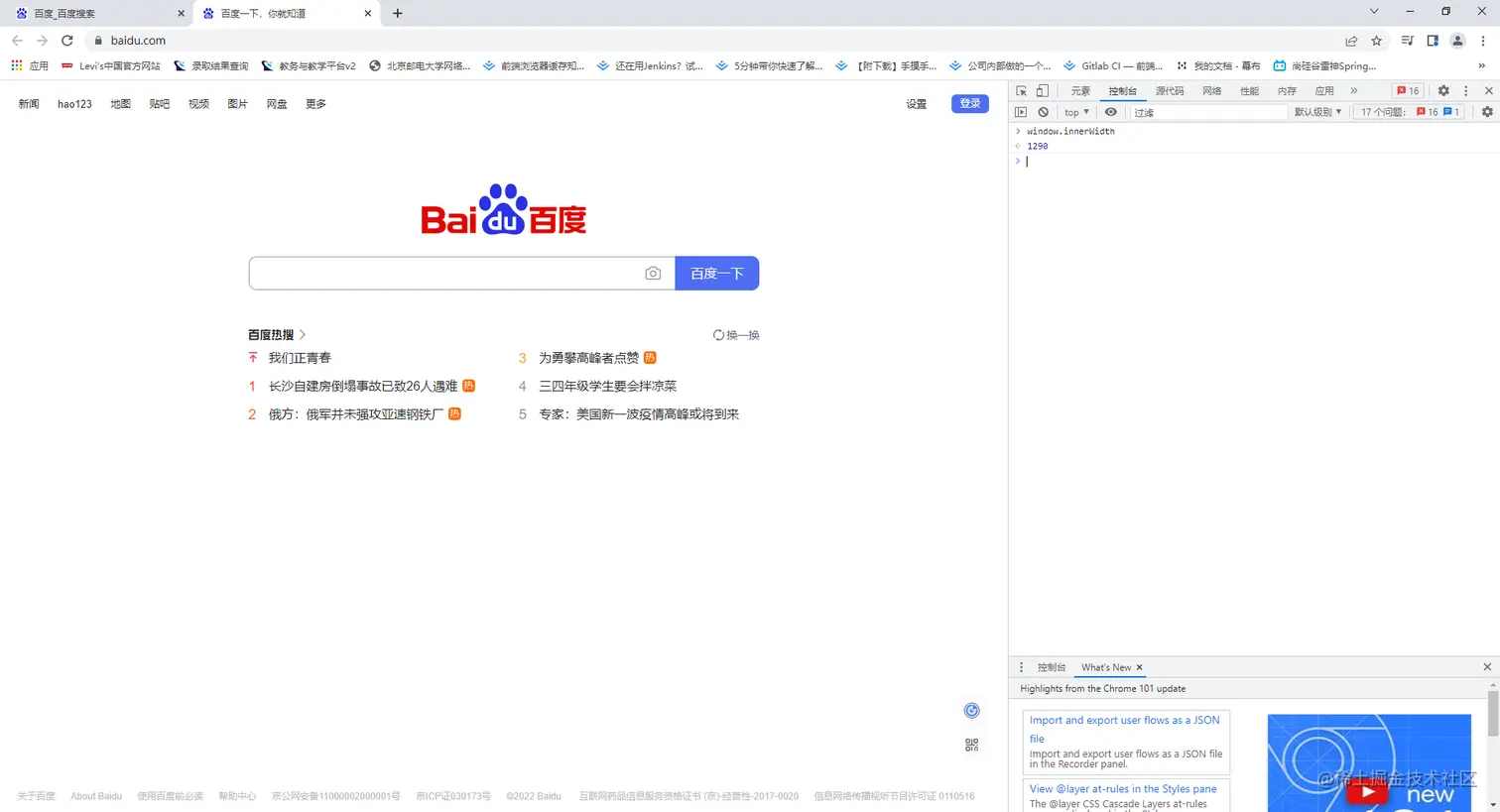Open the 应用 apps grid in bookmarks bar
This screenshot has height=812, width=1500.
pyautogui.click(x=30, y=65)
